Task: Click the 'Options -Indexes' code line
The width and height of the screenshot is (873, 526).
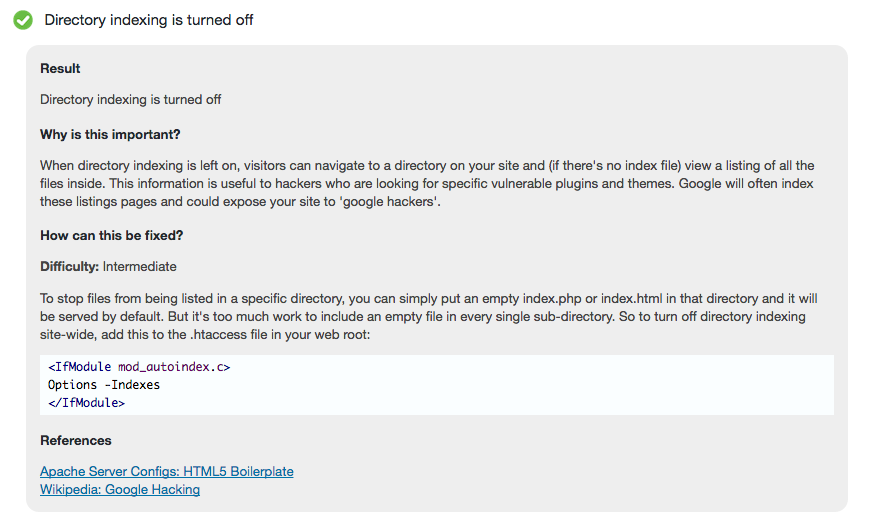Action: (x=104, y=385)
